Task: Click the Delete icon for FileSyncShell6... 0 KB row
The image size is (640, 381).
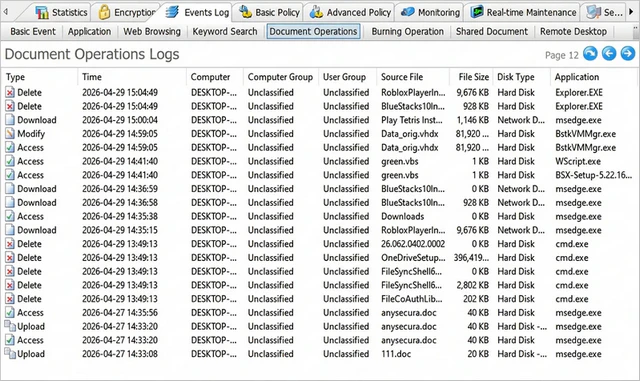Action: pos(10,272)
